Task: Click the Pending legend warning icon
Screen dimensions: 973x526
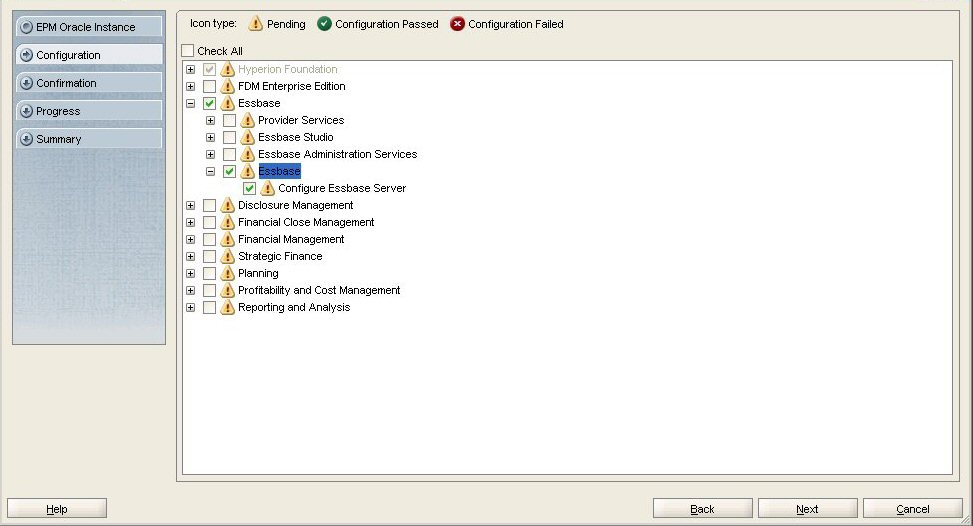Action: (256, 24)
